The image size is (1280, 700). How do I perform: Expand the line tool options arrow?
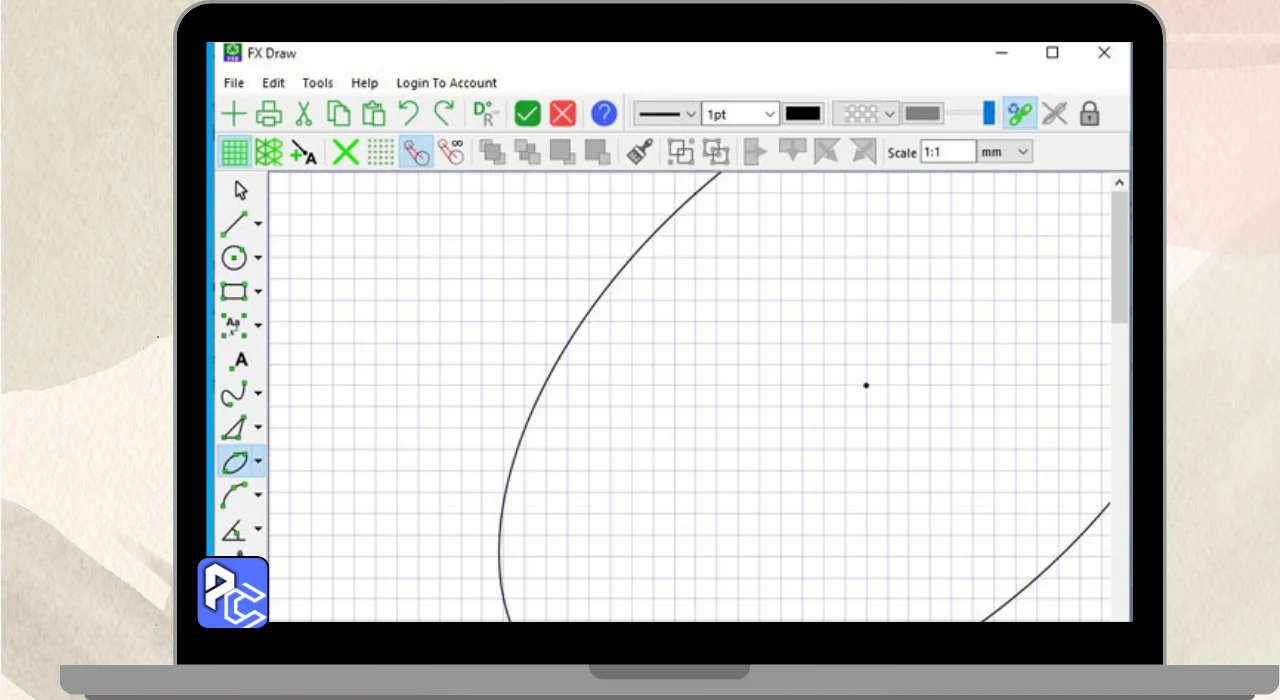tap(258, 224)
